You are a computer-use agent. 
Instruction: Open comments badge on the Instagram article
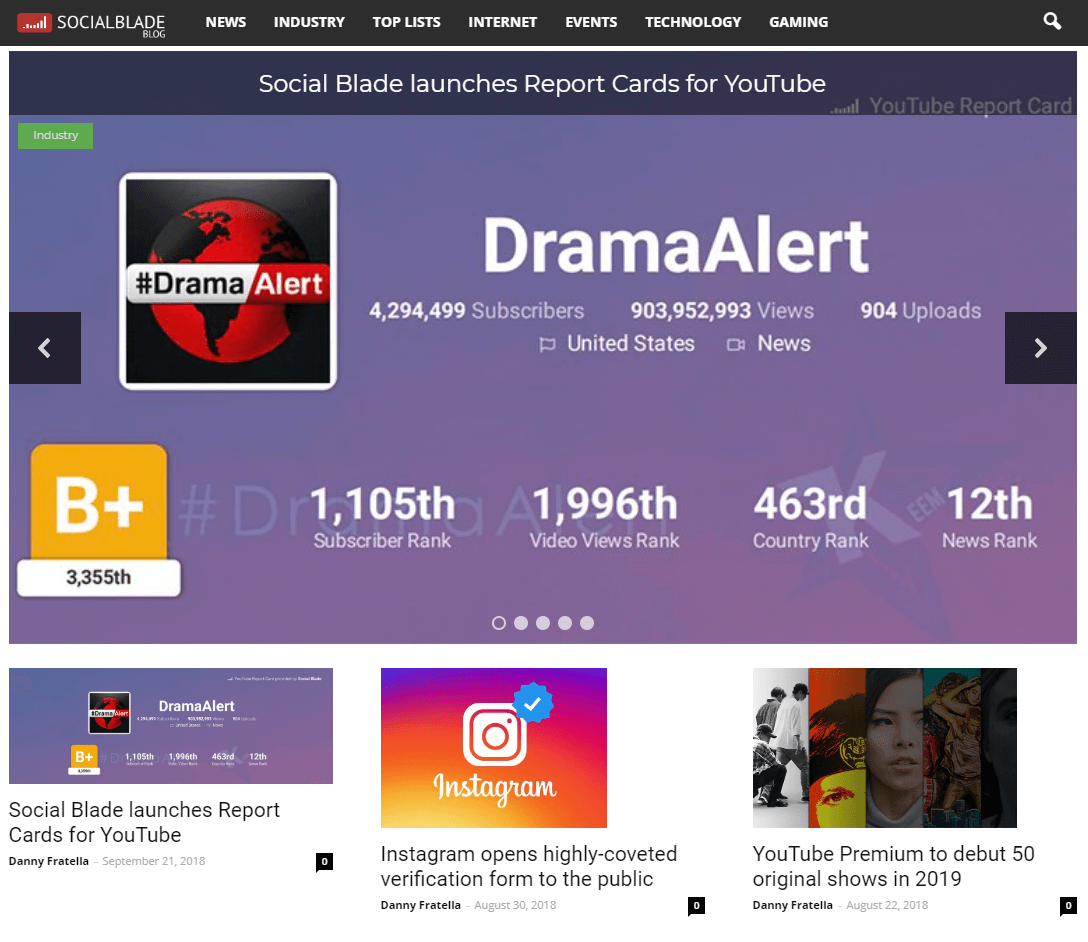696,906
